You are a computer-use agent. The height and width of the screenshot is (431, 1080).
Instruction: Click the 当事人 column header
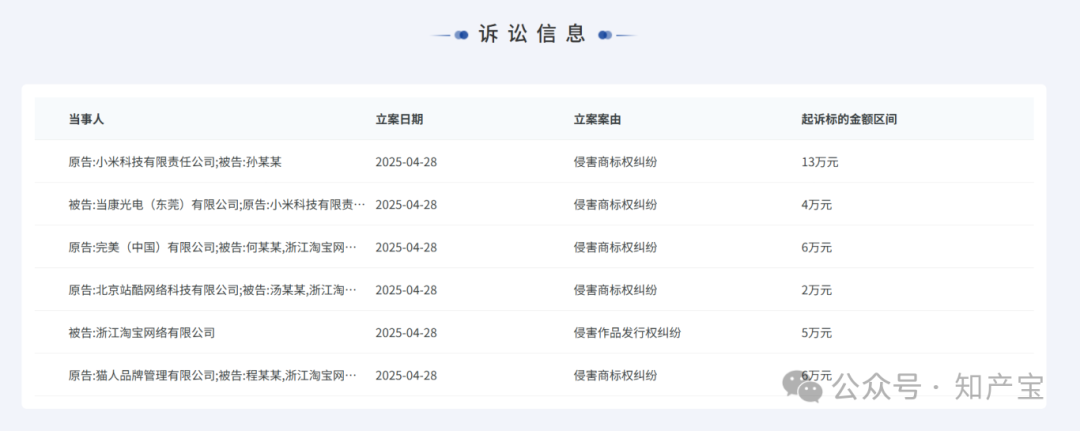click(x=86, y=119)
